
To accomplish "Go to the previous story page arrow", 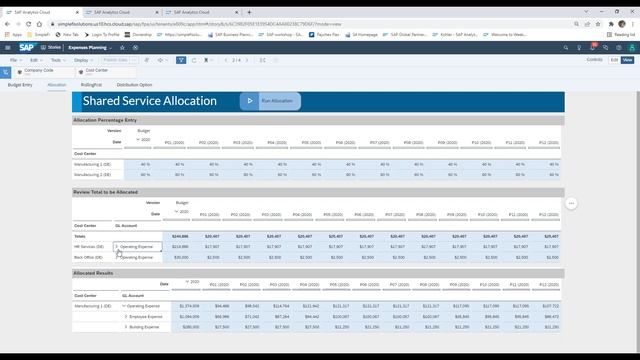I will tap(226, 60).
